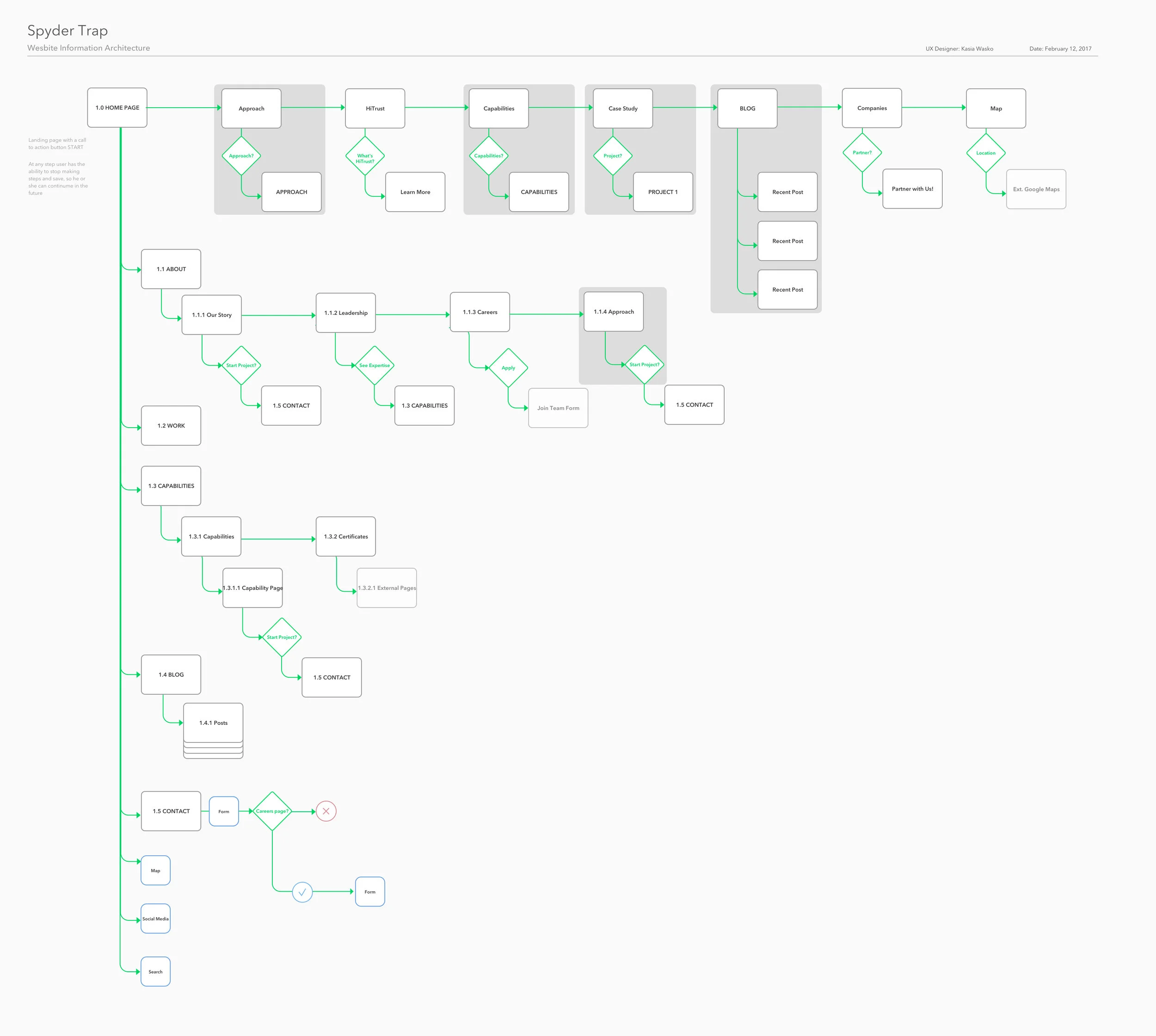
Task: Click the 1.3.1.1 Capability Page box
Action: 252,588
